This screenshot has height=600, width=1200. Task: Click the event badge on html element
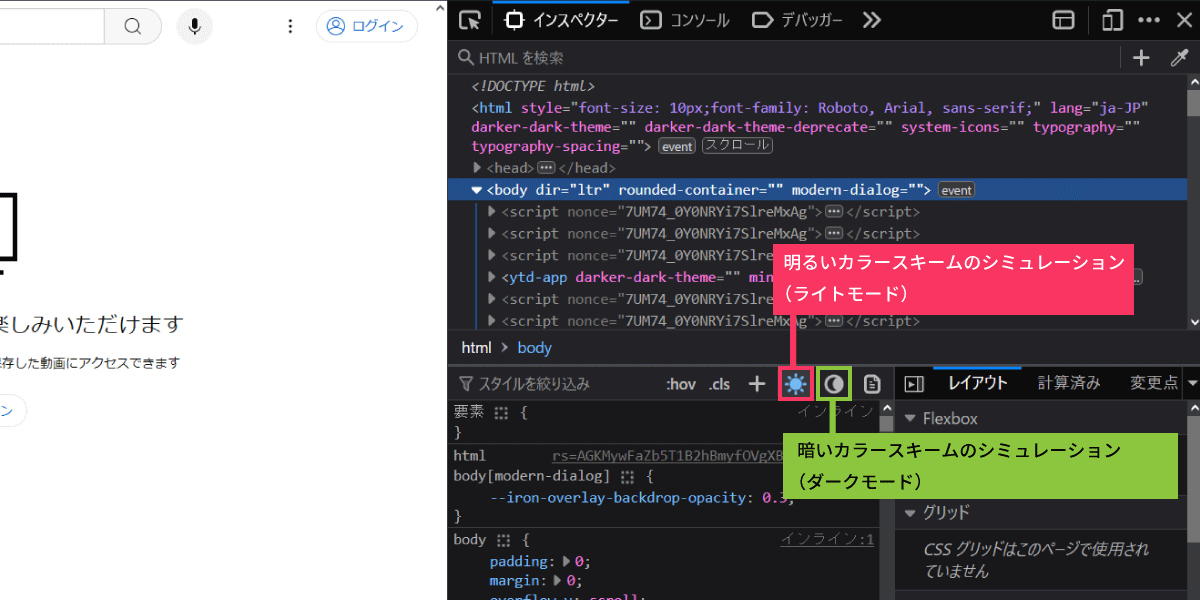[676, 146]
